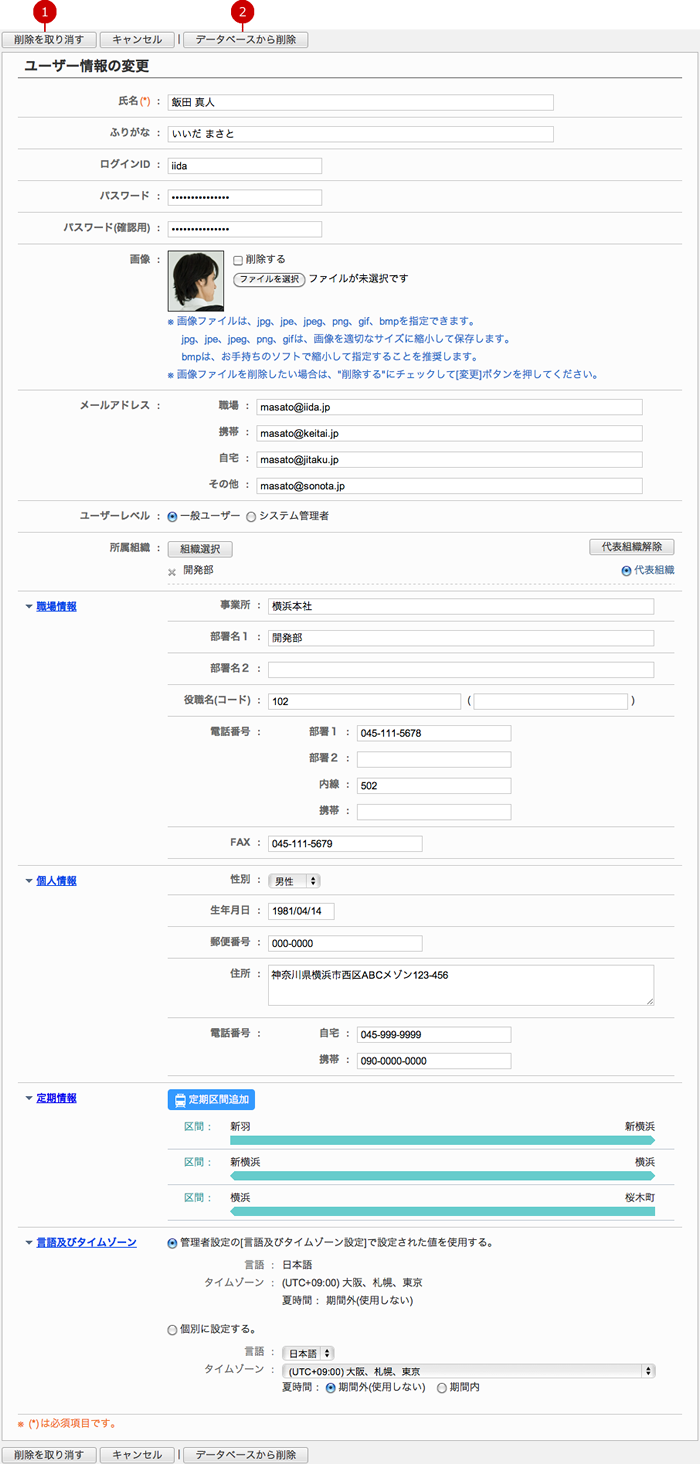The height and width of the screenshot is (1464, 700).
Task: Click 代表組織解除 button
Action: [632, 547]
